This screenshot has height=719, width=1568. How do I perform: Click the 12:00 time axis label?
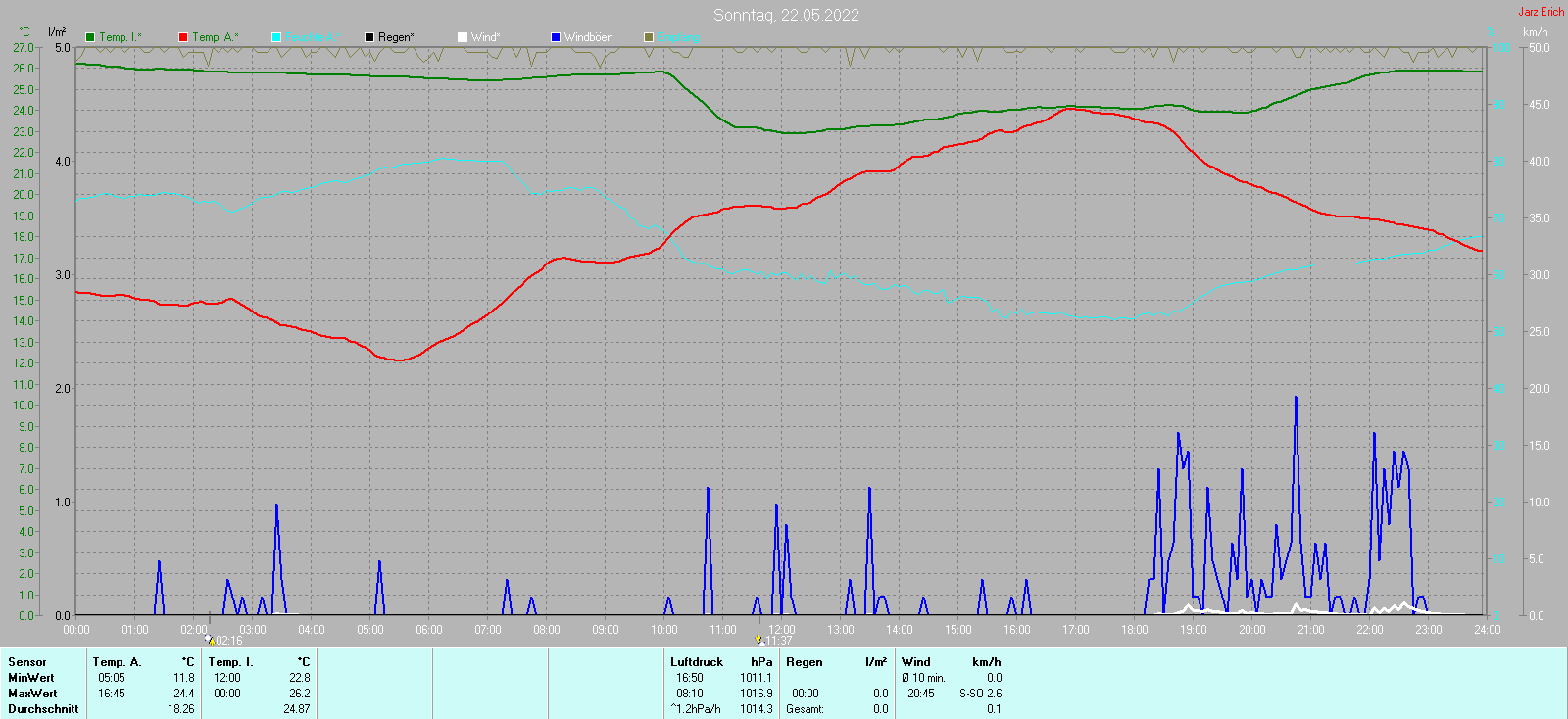click(782, 630)
